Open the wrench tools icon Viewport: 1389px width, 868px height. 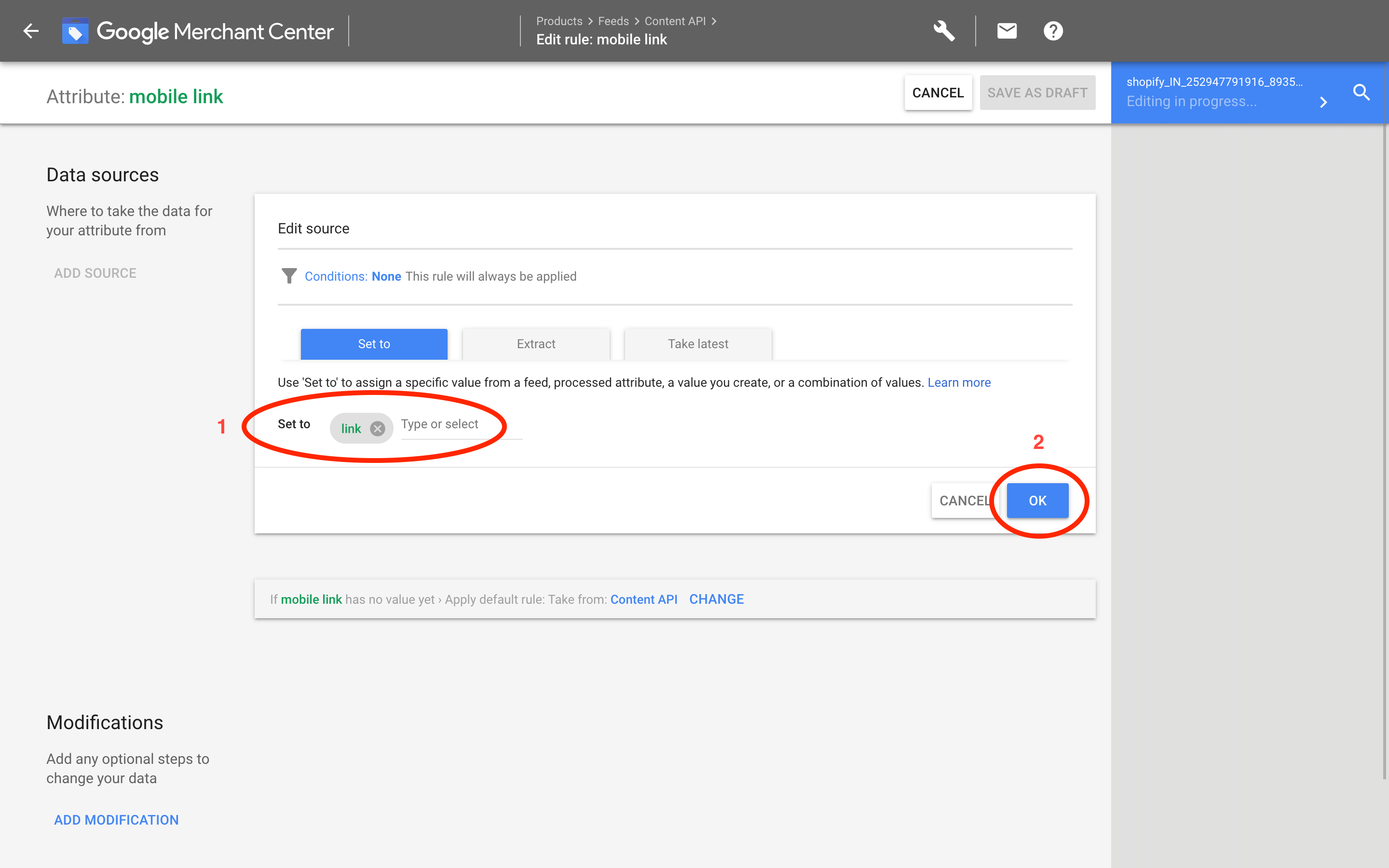[x=943, y=31]
